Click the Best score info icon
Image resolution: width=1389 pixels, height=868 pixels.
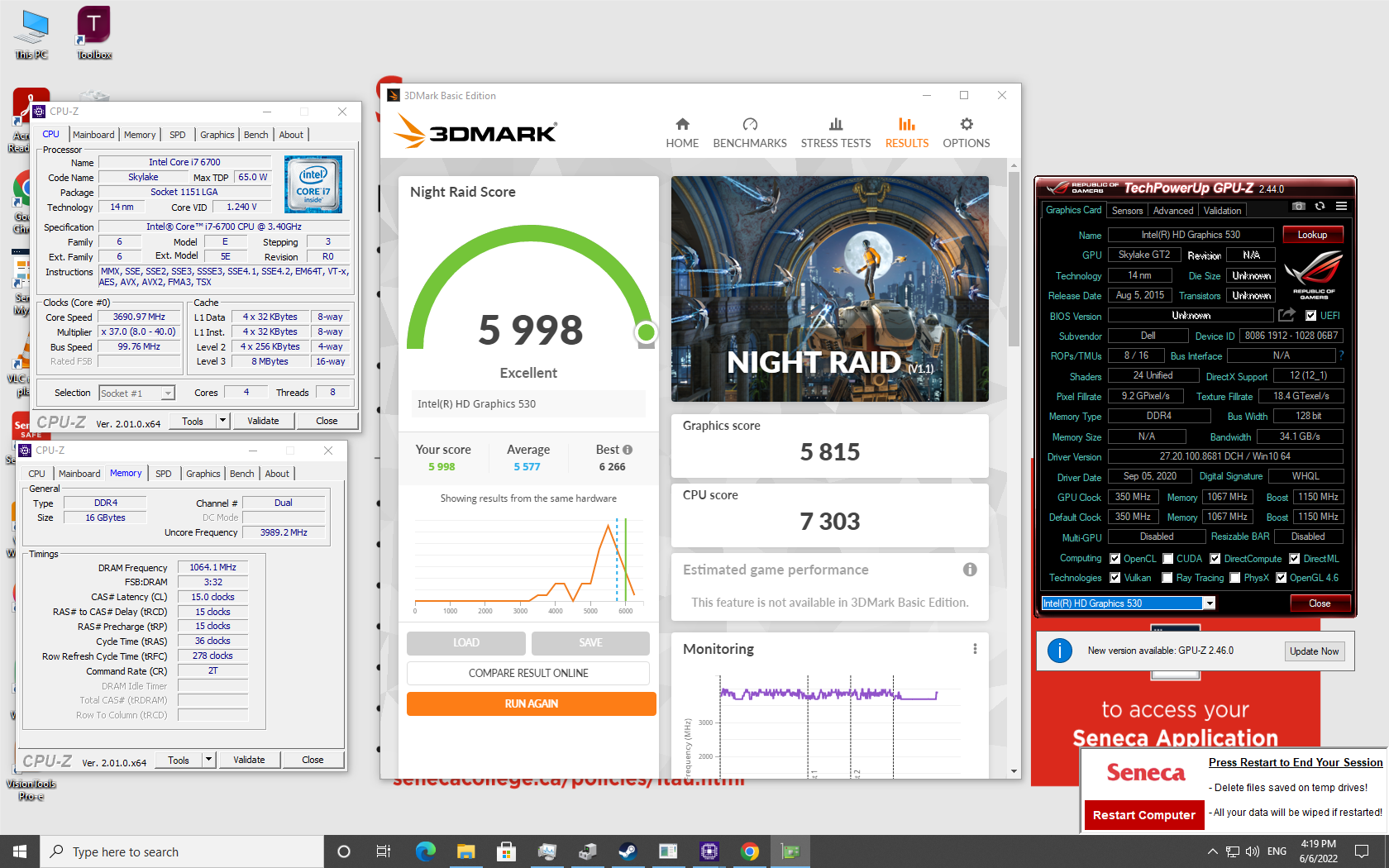628,450
